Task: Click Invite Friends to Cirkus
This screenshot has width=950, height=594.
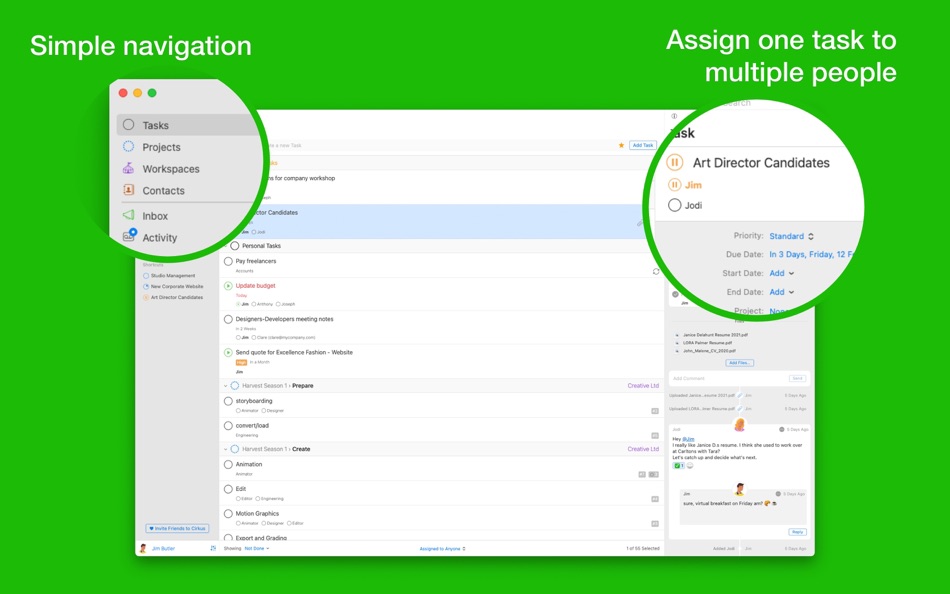Action: tap(178, 529)
